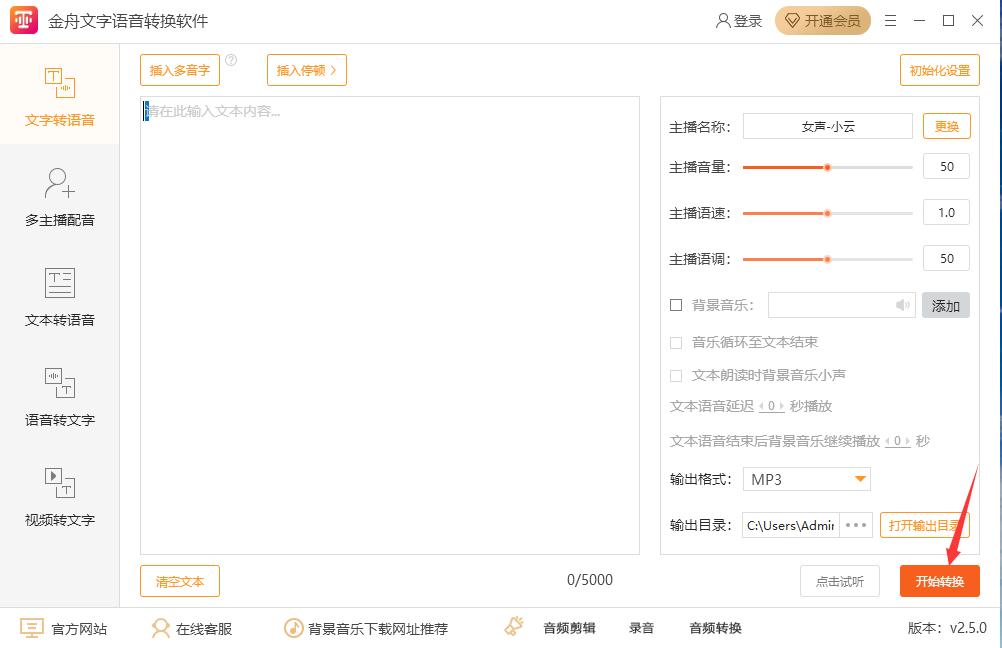This screenshot has width=1002, height=648.
Task: Adjust the 主播语速 slider handle
Action: [827, 213]
